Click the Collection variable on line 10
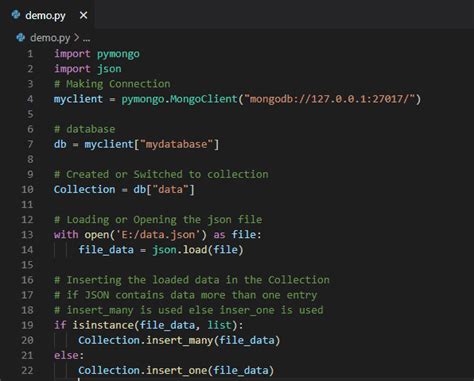Viewport: 474px width, 381px height. 85,189
